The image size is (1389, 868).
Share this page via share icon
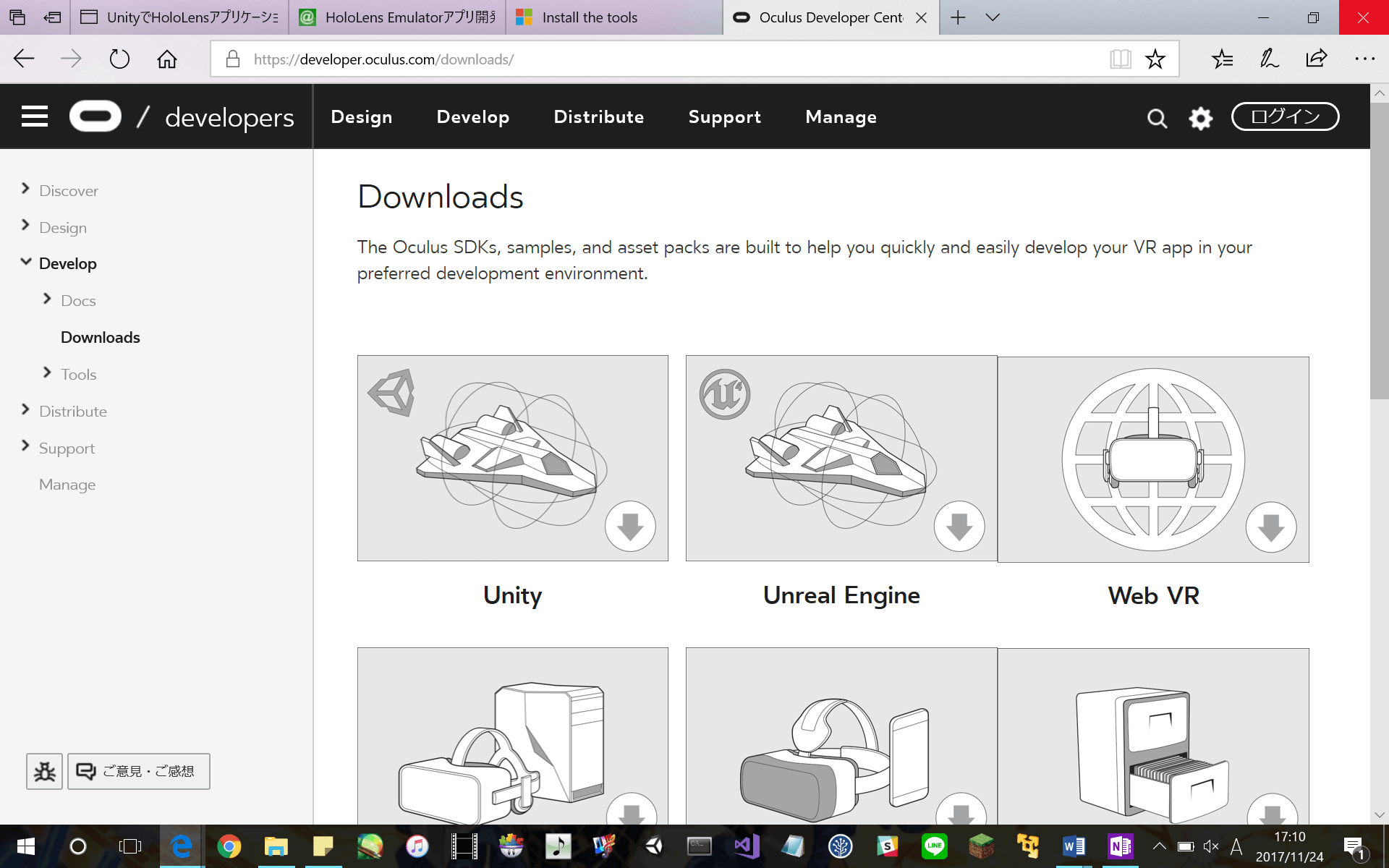click(1317, 59)
